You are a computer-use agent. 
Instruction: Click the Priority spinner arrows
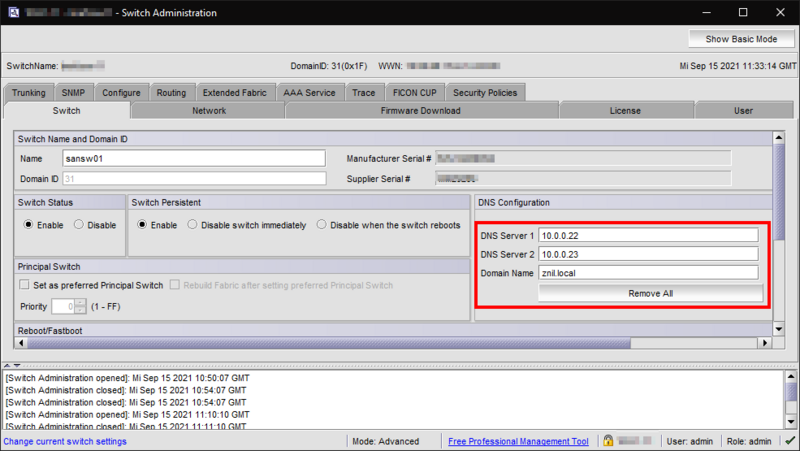(x=95, y=306)
